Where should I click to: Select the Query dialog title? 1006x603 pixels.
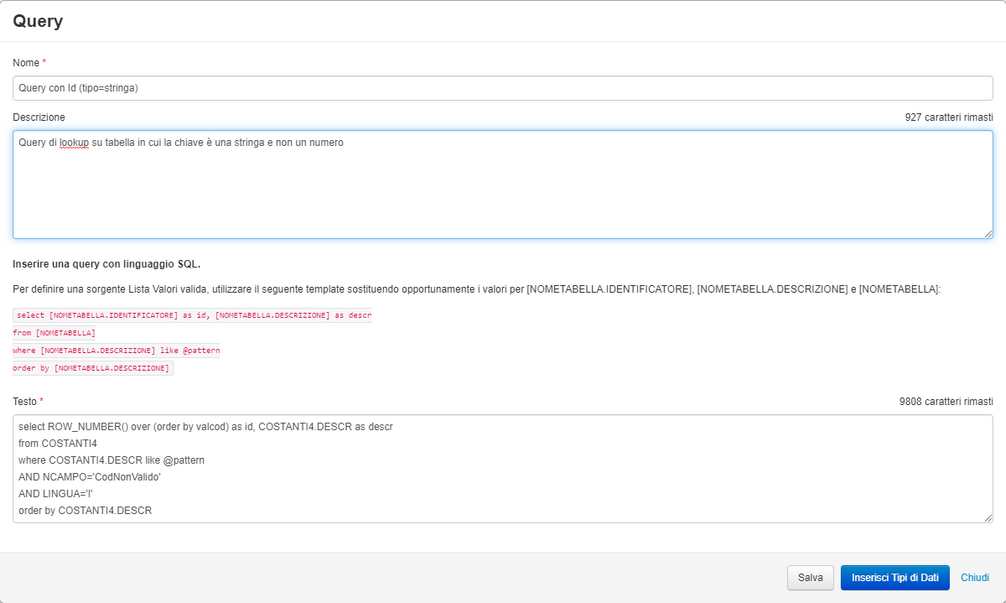pyautogui.click(x=37, y=20)
